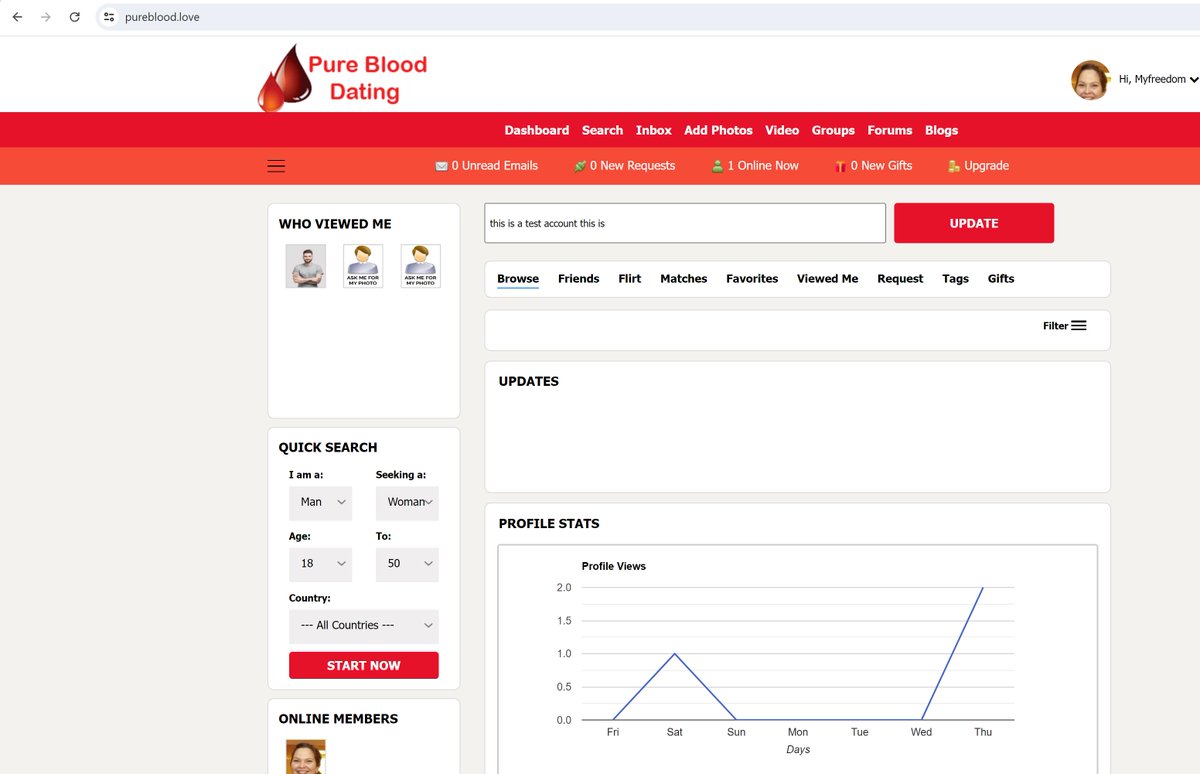The height and width of the screenshot is (774, 1200).
Task: Go to Search in main menu
Action: (602, 130)
